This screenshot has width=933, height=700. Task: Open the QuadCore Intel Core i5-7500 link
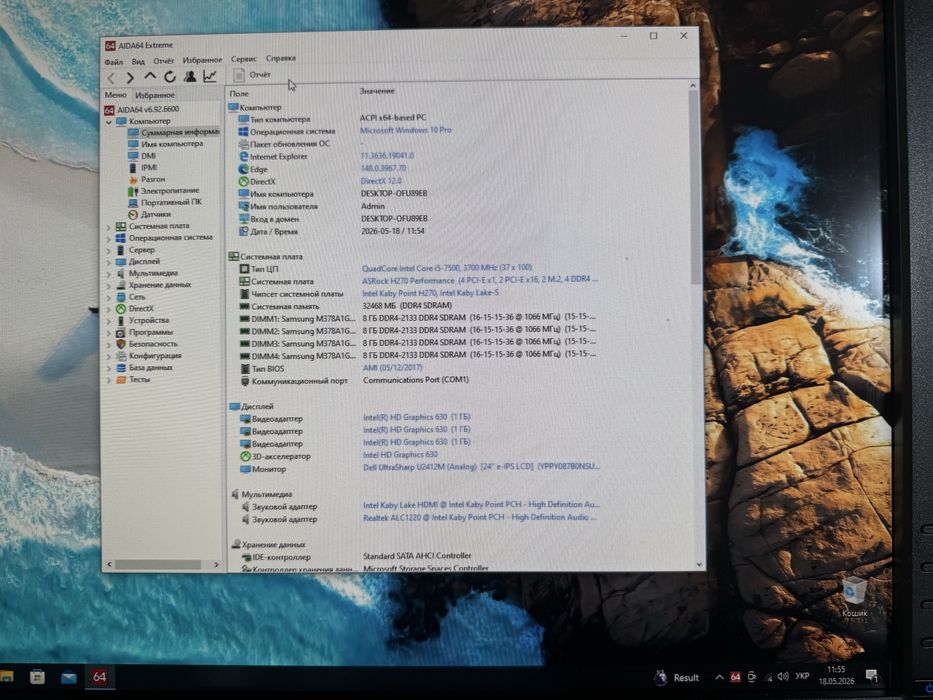coord(447,268)
